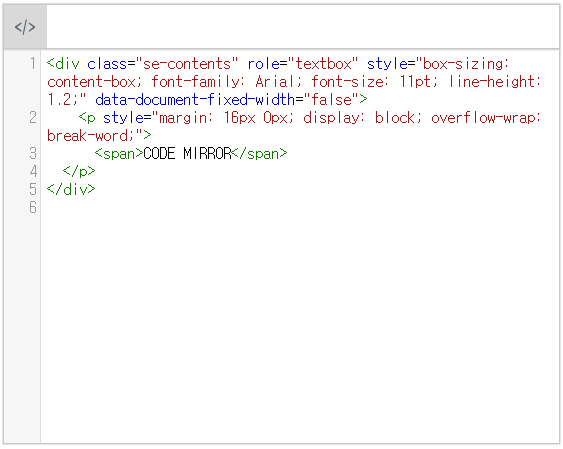This screenshot has height=449, width=563.
Task: Click the "false" attribute value
Action: coord(331,100)
